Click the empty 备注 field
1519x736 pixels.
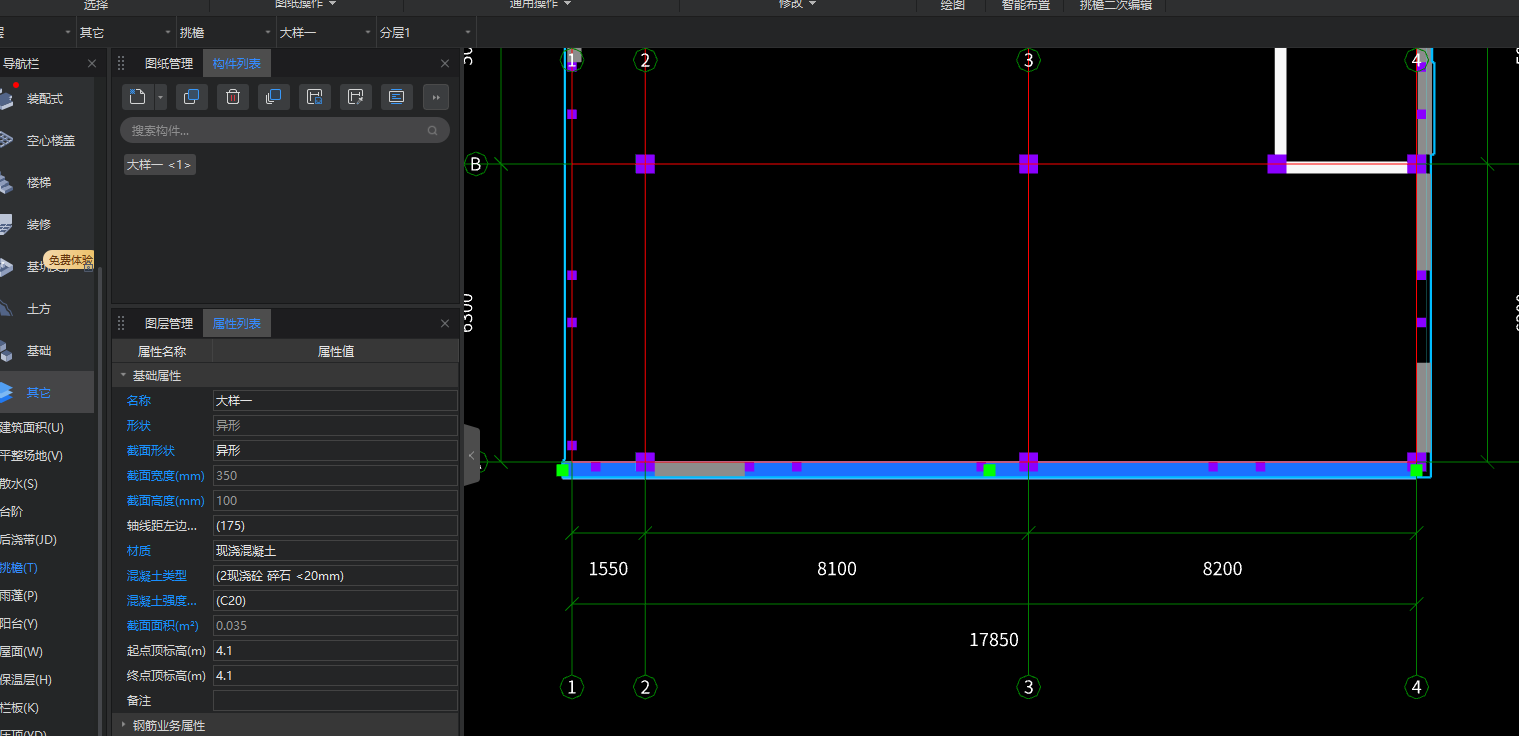(335, 700)
